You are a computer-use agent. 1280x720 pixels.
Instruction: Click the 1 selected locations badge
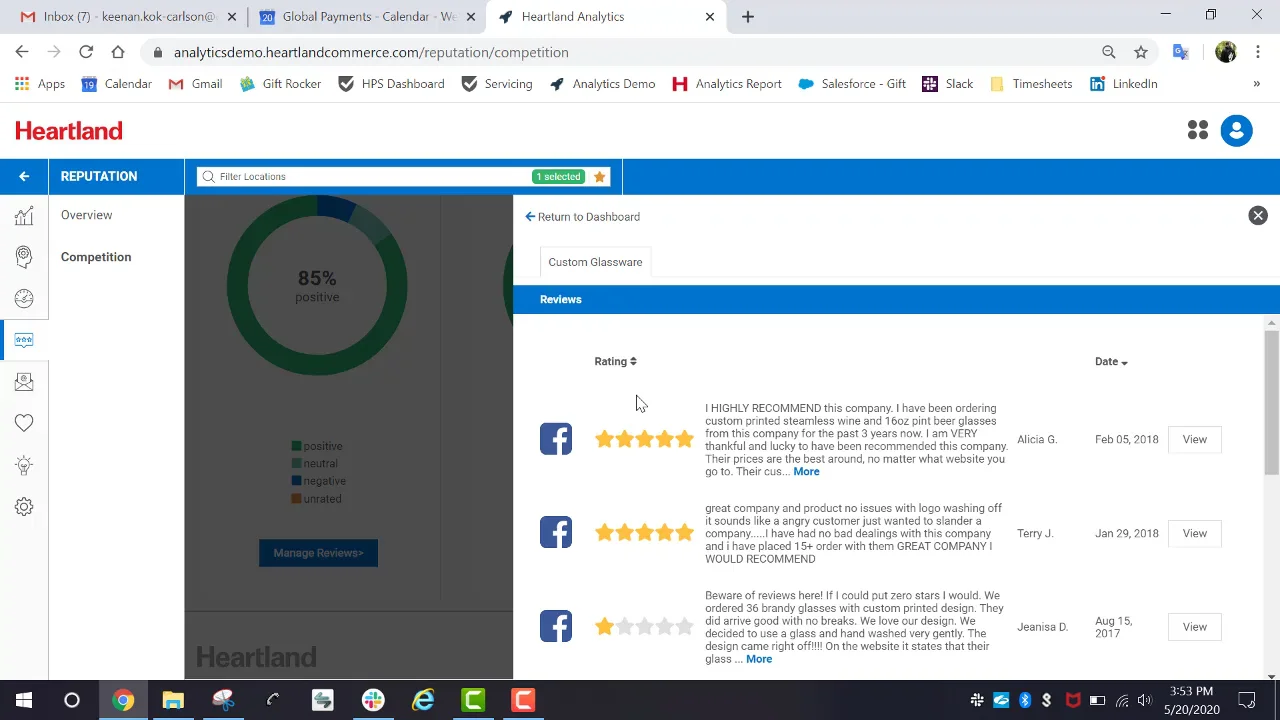[x=558, y=176]
